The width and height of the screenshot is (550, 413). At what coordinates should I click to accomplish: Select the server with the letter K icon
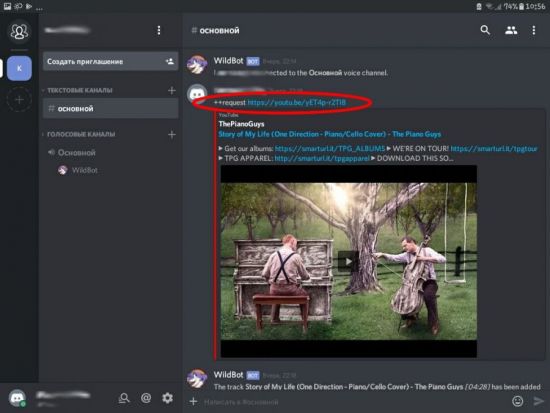click(x=19, y=68)
